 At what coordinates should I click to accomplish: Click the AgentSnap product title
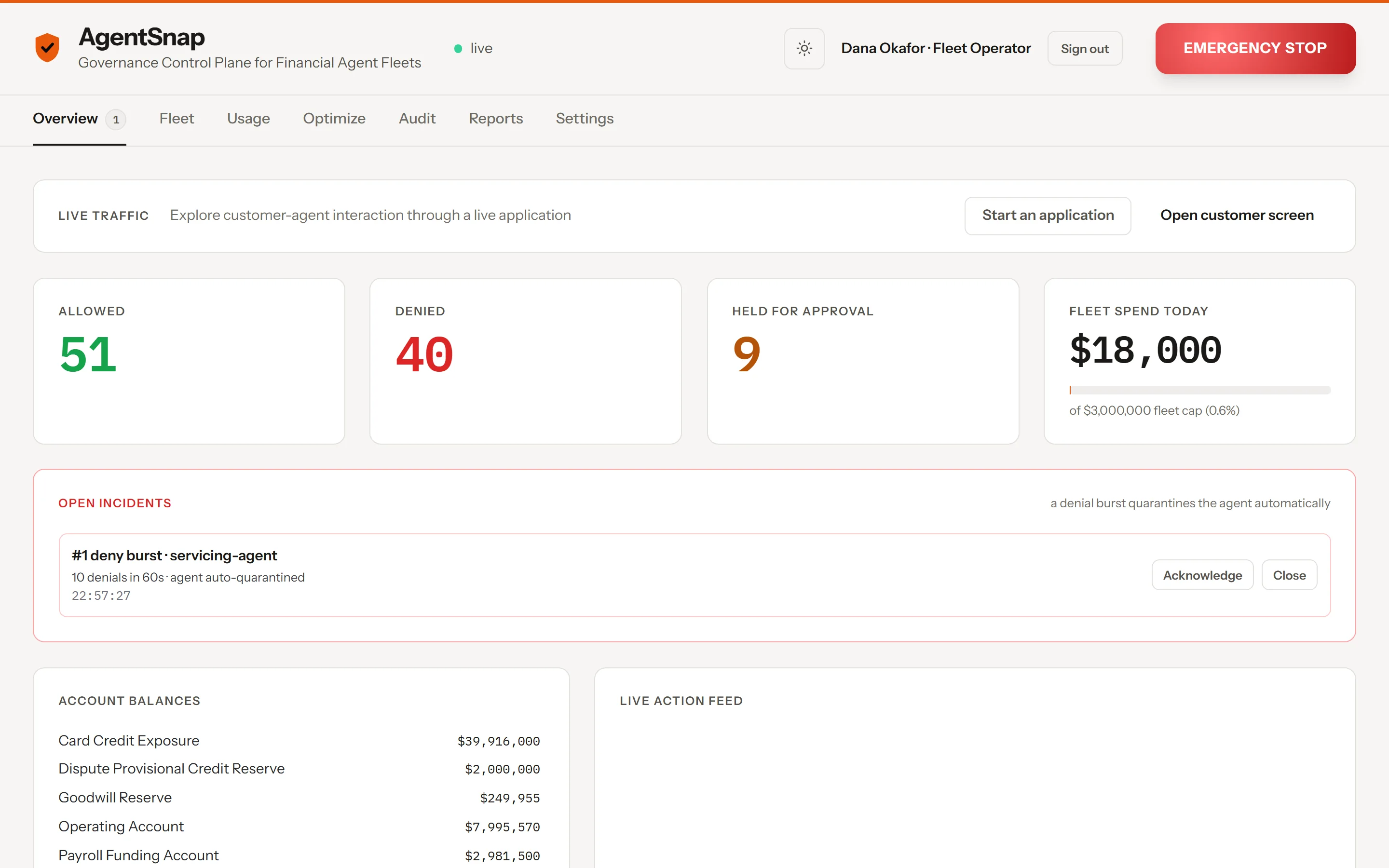coord(141,37)
